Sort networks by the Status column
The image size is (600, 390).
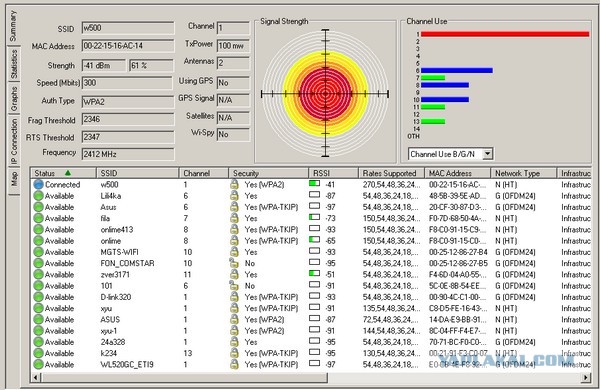coord(63,173)
